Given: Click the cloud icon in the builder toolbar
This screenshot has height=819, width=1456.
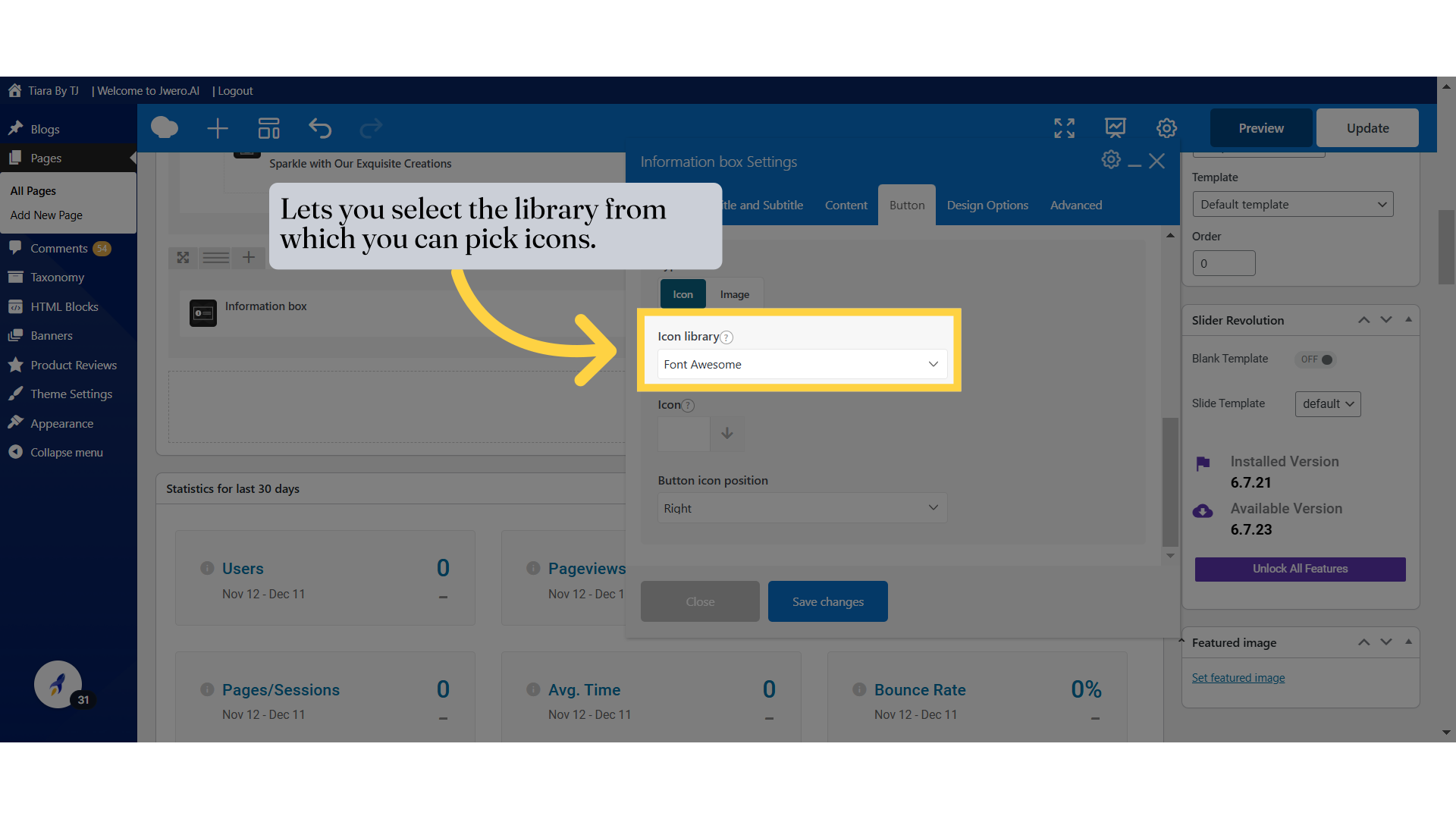Looking at the screenshot, I should pos(165,128).
